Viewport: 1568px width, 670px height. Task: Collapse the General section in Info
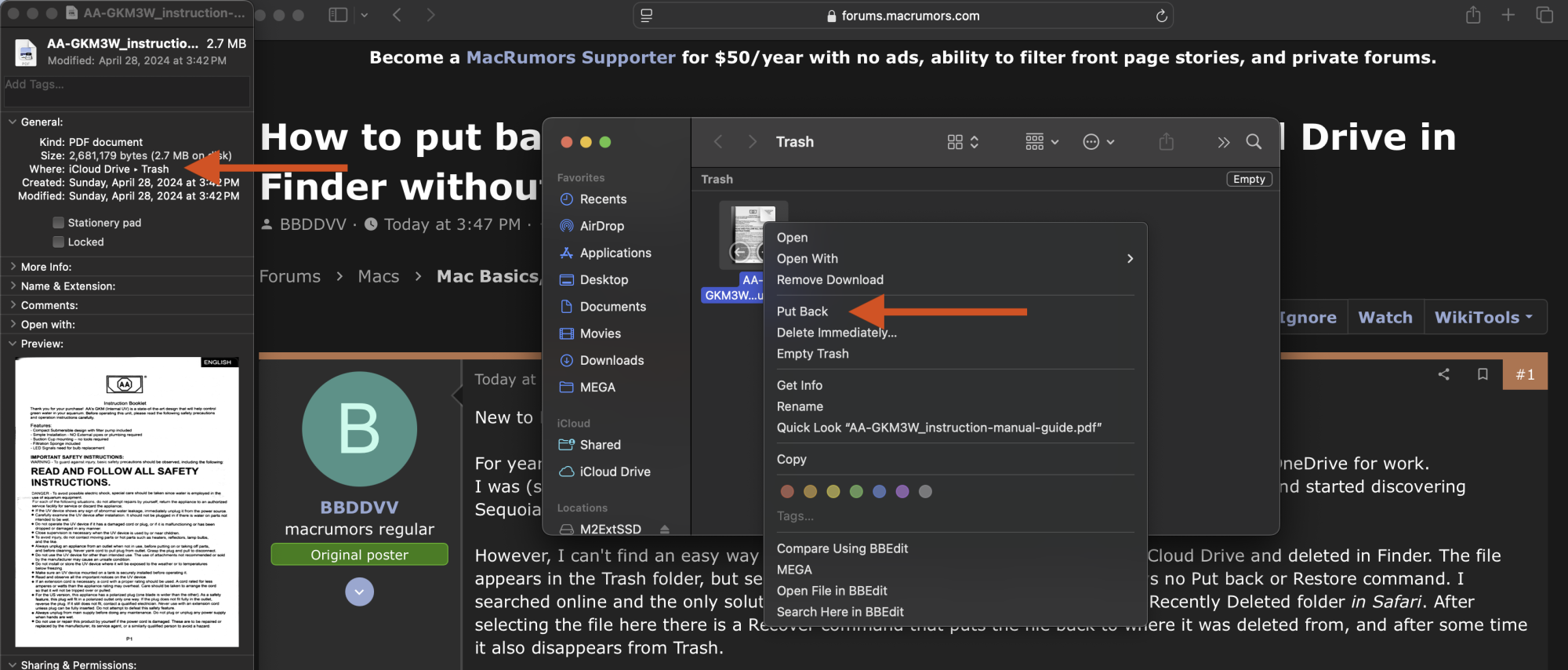click(x=13, y=122)
